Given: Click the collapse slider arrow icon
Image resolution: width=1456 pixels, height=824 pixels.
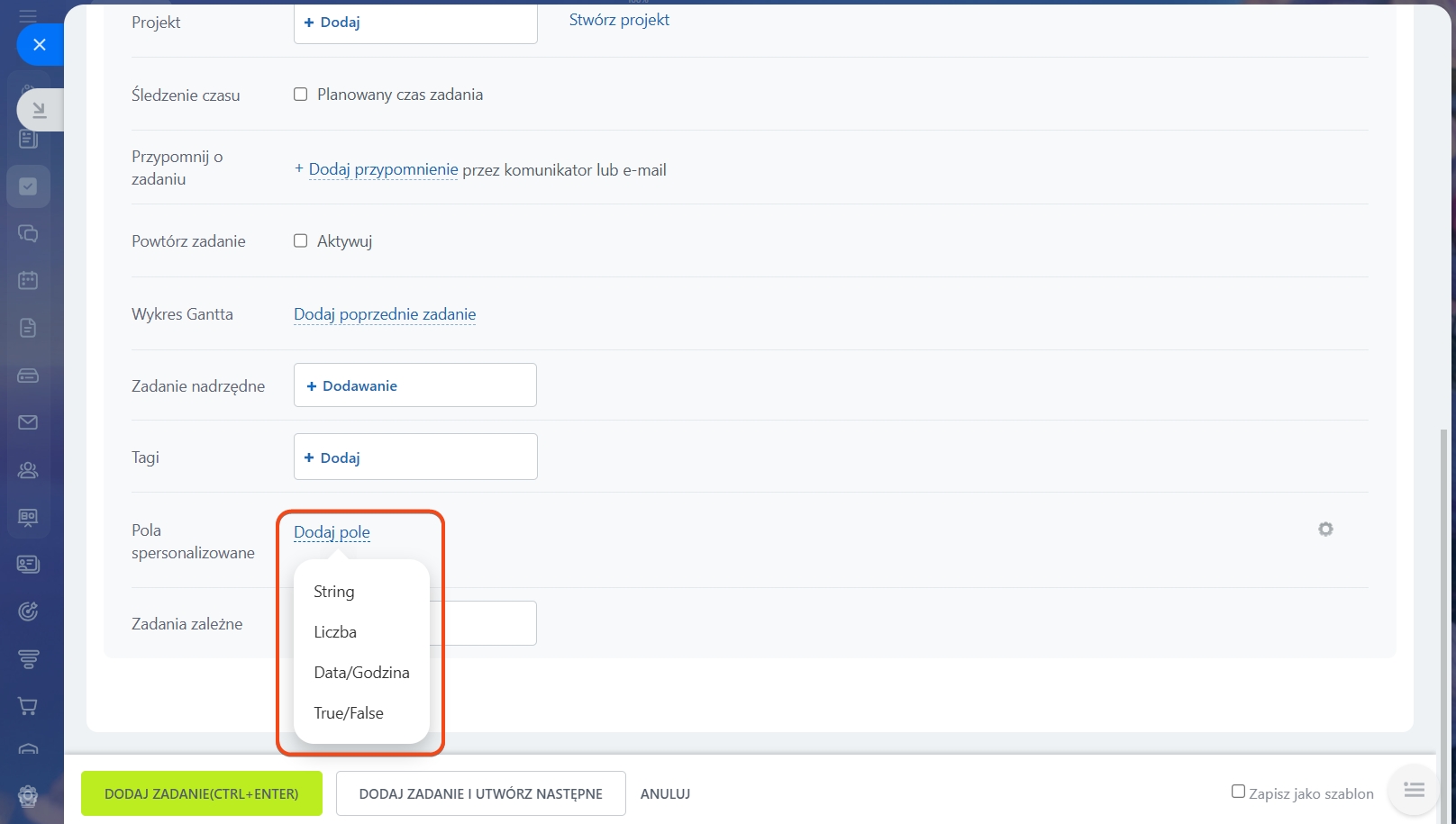Looking at the screenshot, I should [x=40, y=110].
